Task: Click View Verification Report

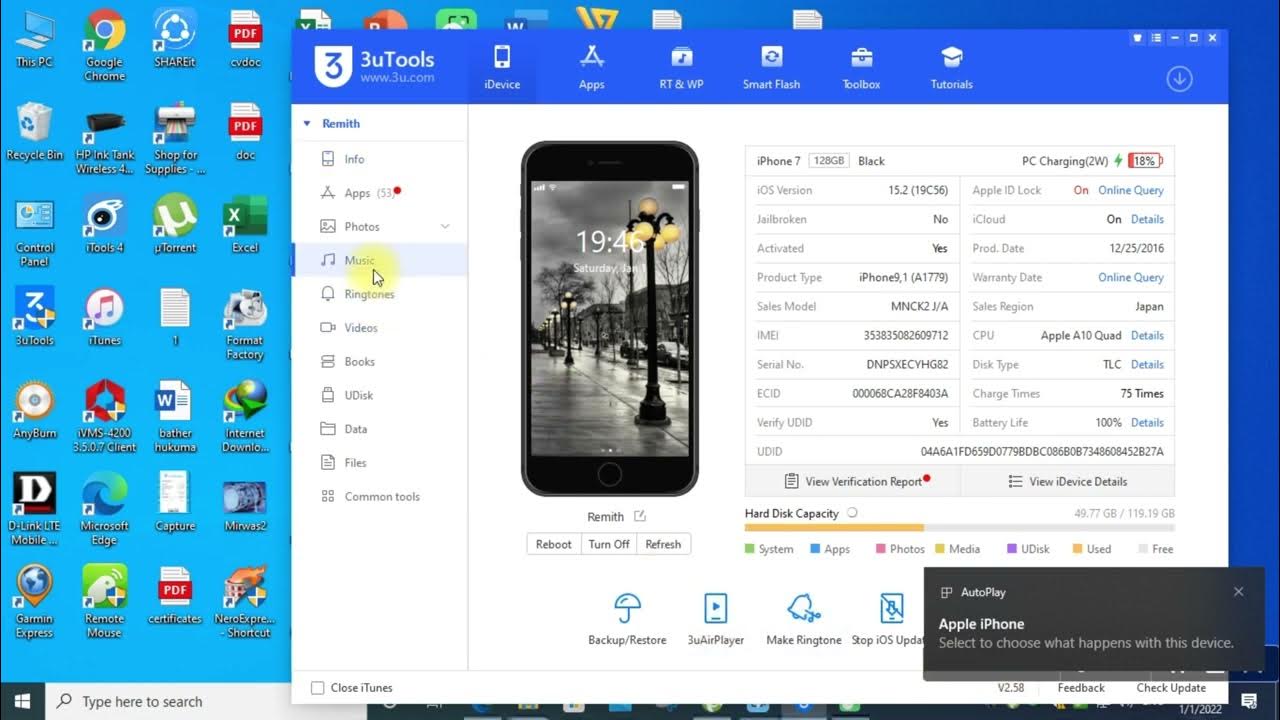Action: click(853, 481)
